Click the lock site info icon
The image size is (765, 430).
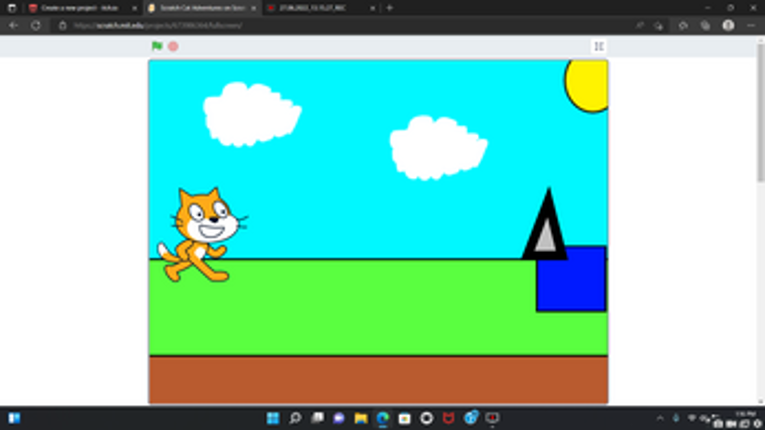point(62,25)
